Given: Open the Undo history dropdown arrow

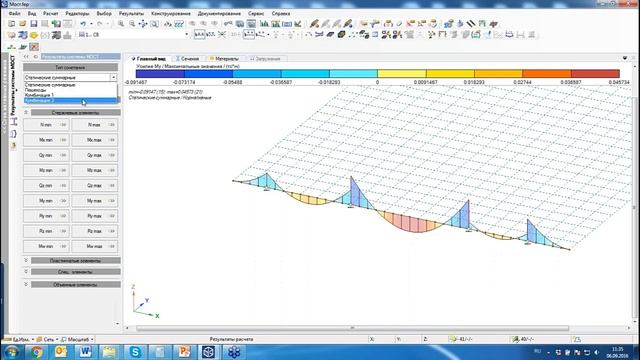Looking at the screenshot, I should point(91,24).
